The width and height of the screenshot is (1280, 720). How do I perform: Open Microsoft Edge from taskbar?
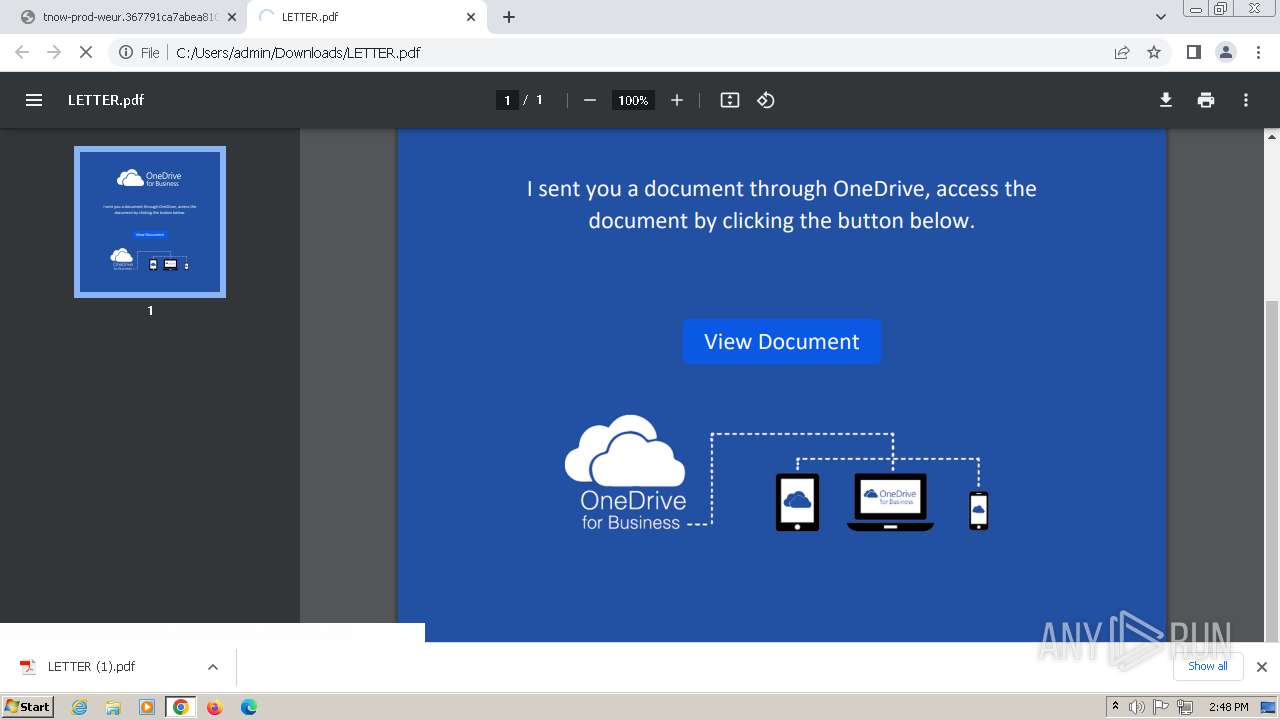pyautogui.click(x=248, y=707)
